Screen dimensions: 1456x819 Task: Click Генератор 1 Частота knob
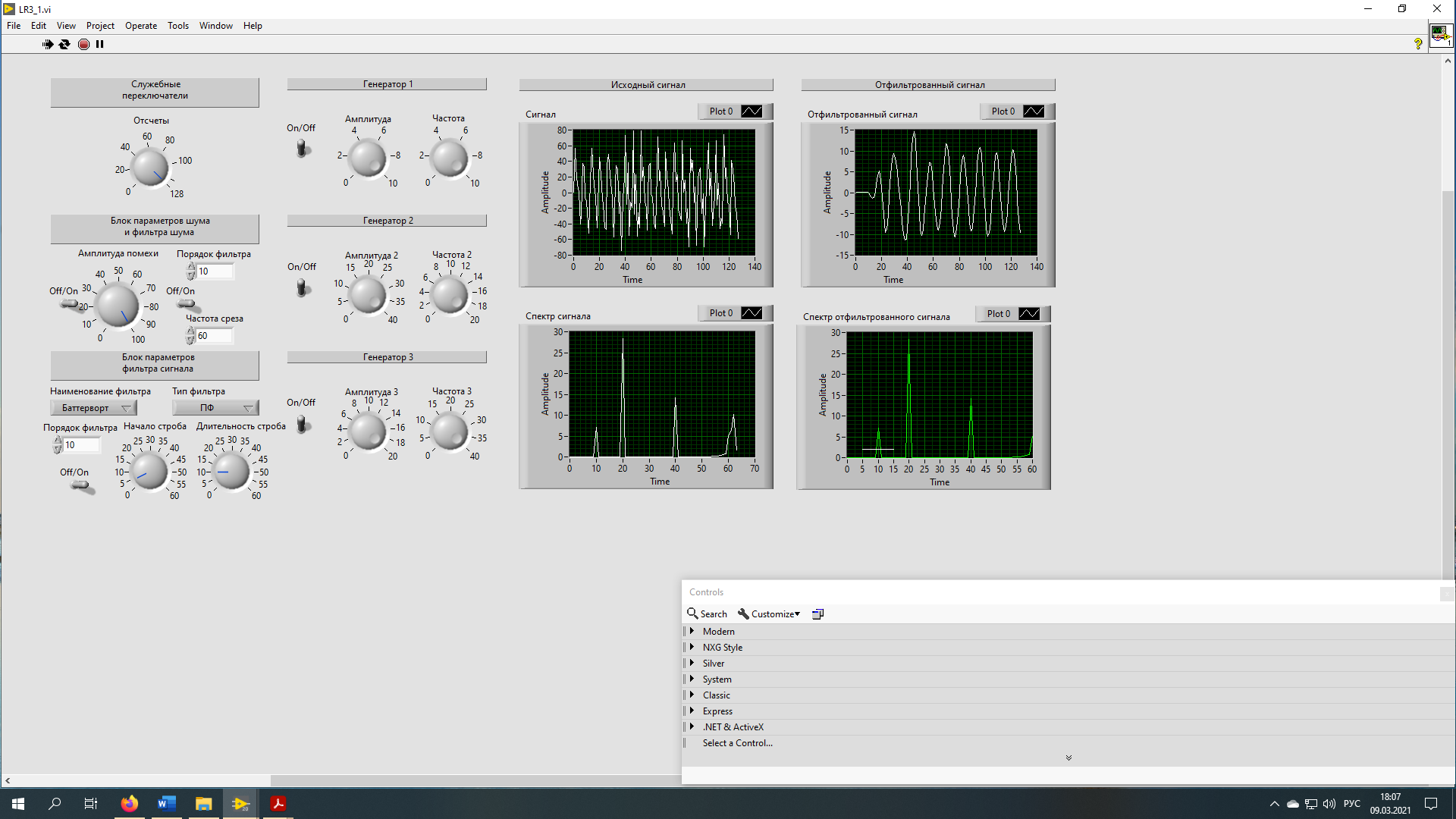click(x=449, y=158)
